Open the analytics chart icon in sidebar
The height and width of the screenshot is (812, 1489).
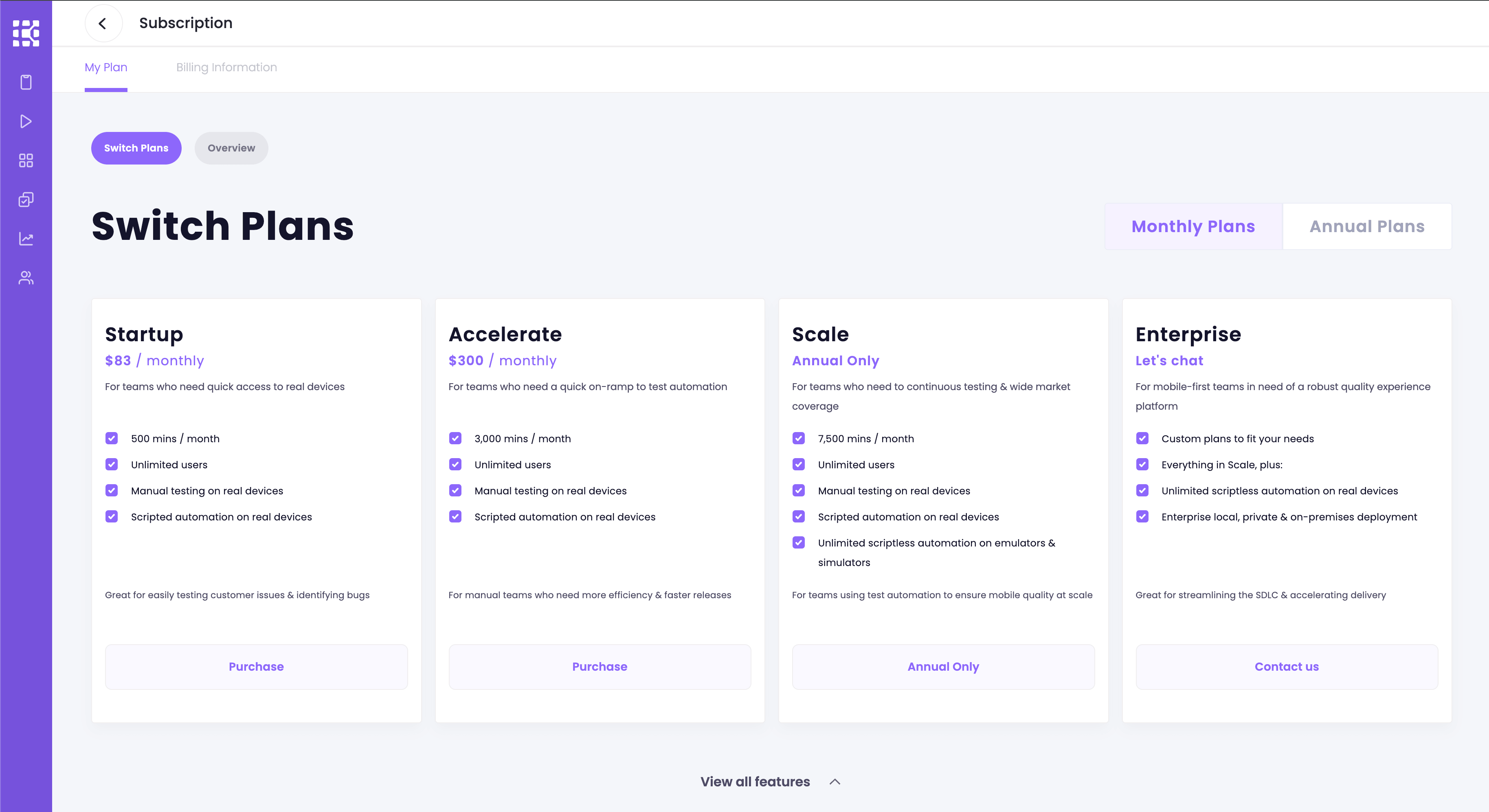click(x=26, y=239)
